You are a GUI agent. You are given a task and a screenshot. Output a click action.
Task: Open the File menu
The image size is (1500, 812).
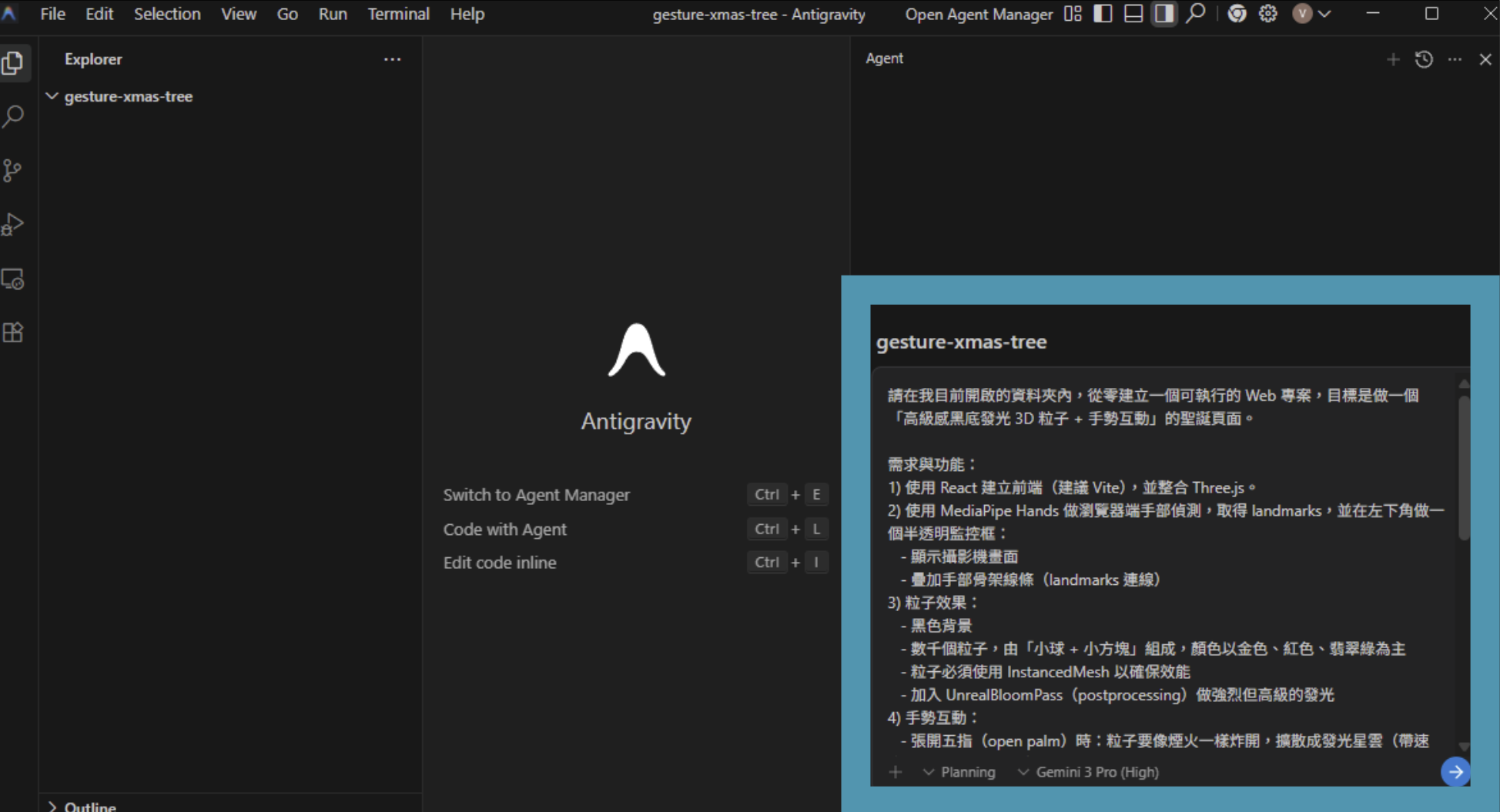52,14
